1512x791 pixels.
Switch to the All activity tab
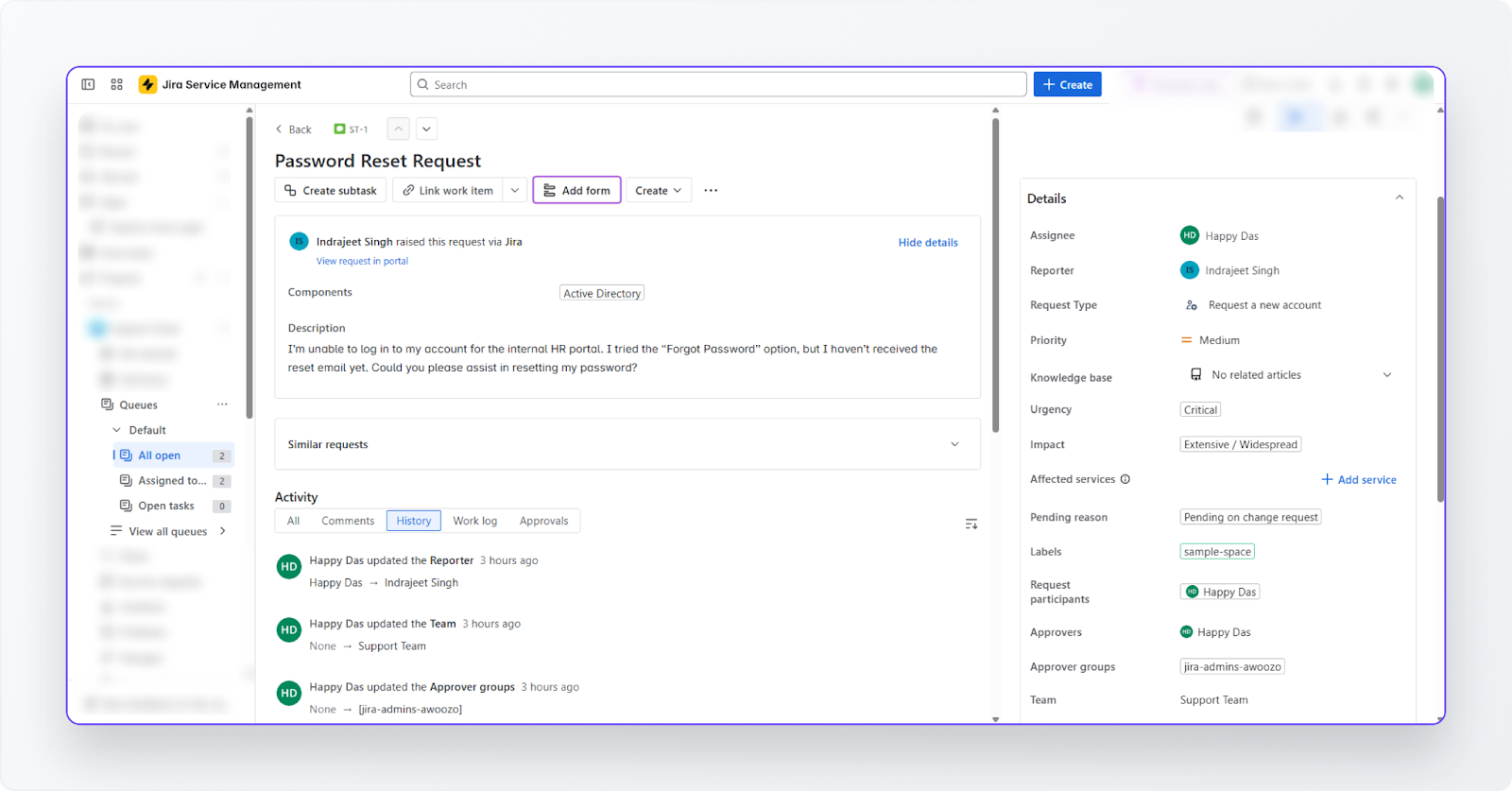pos(294,521)
